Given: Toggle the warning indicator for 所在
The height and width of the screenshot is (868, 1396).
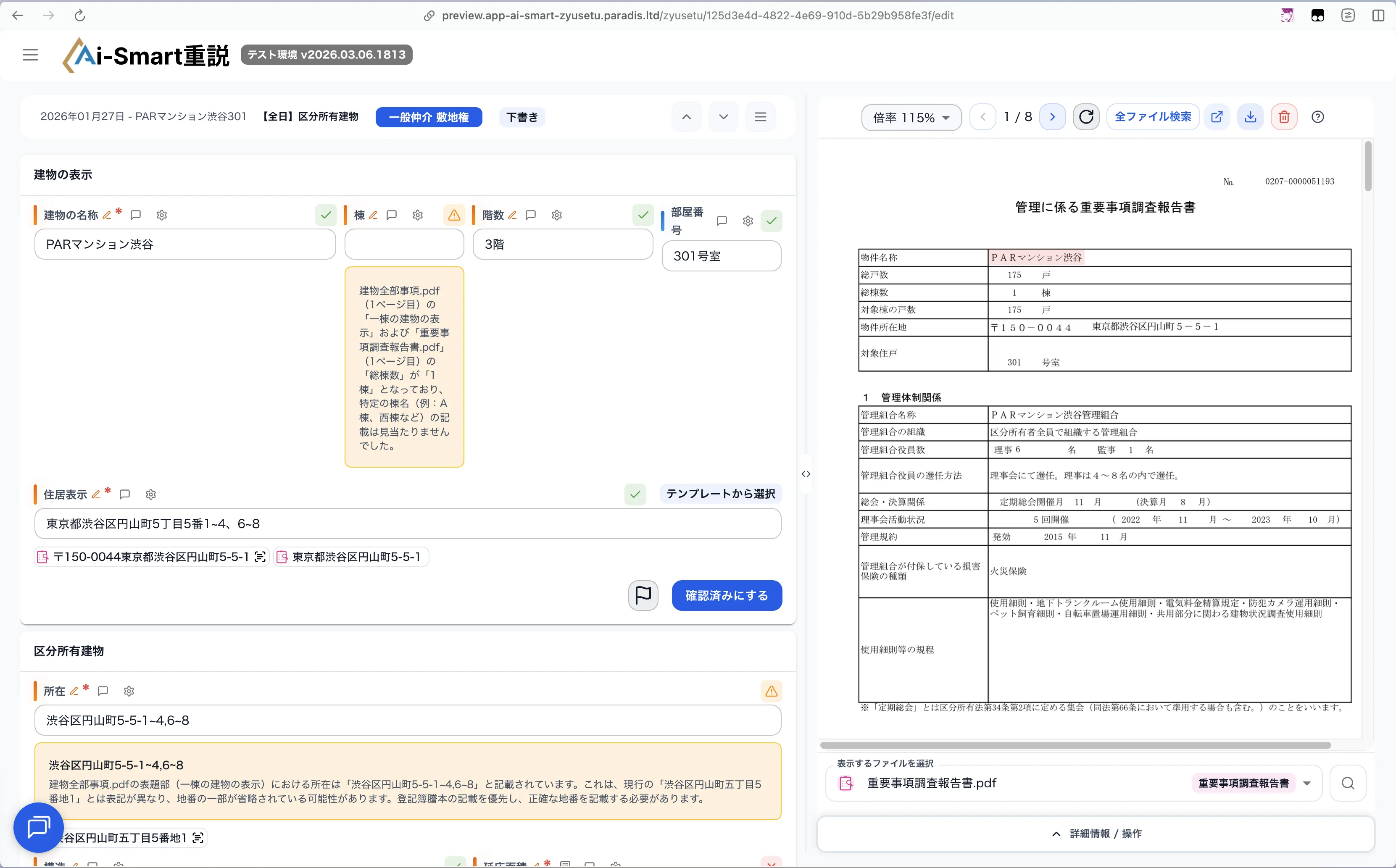Looking at the screenshot, I should click(772, 691).
